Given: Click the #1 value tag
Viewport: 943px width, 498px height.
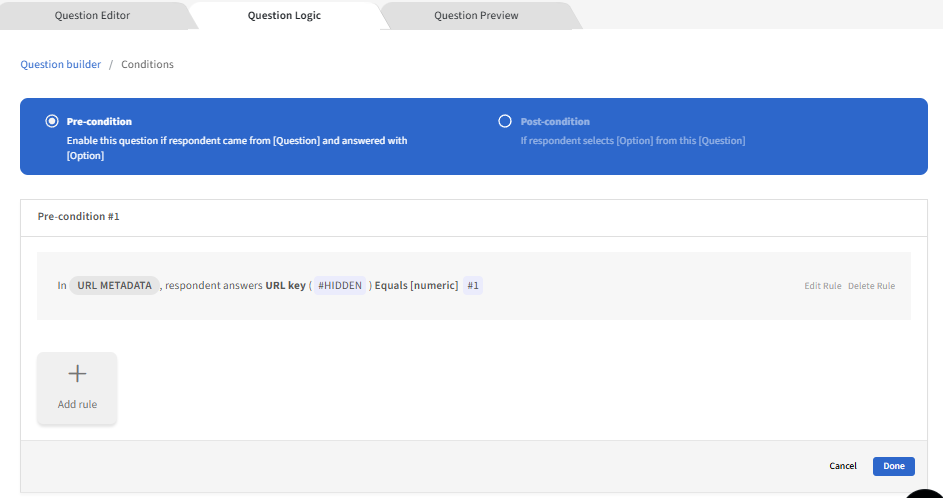Looking at the screenshot, I should 473,286.
